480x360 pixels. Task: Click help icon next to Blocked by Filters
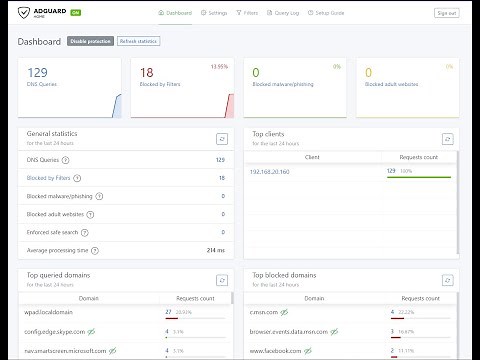[x=77, y=178]
